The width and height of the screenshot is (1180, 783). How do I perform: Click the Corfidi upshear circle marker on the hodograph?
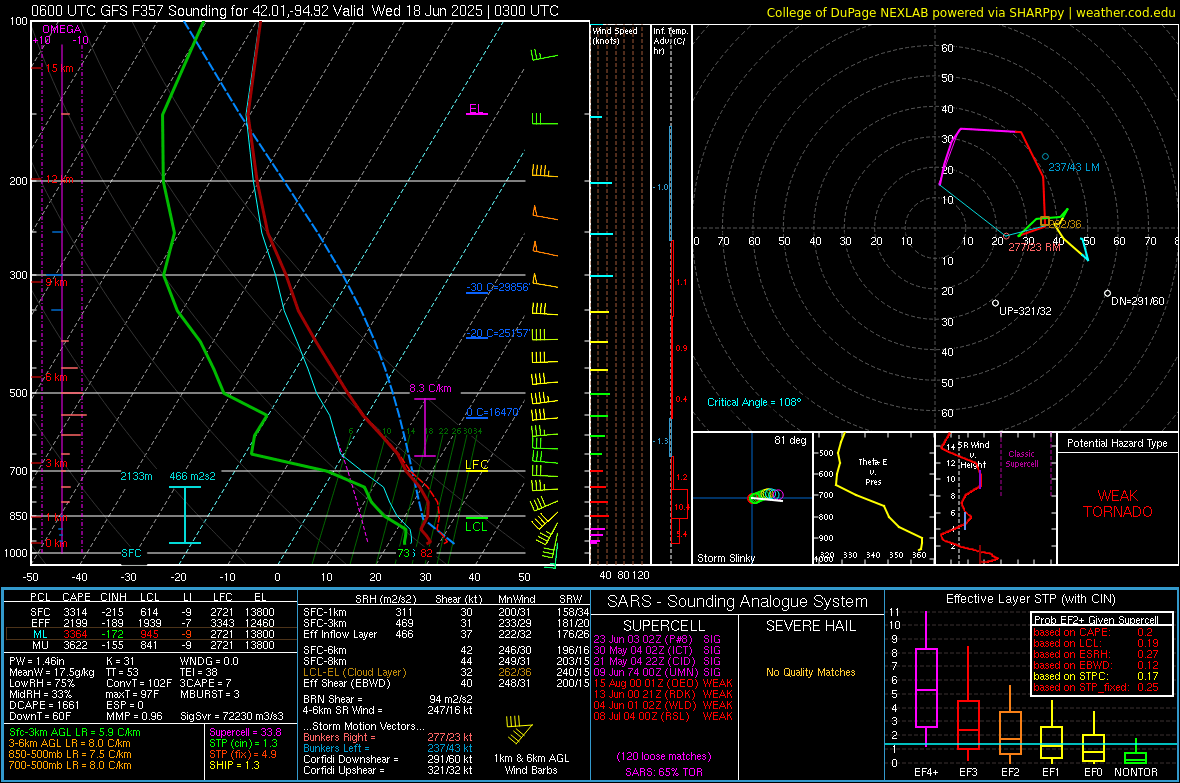pos(996,303)
